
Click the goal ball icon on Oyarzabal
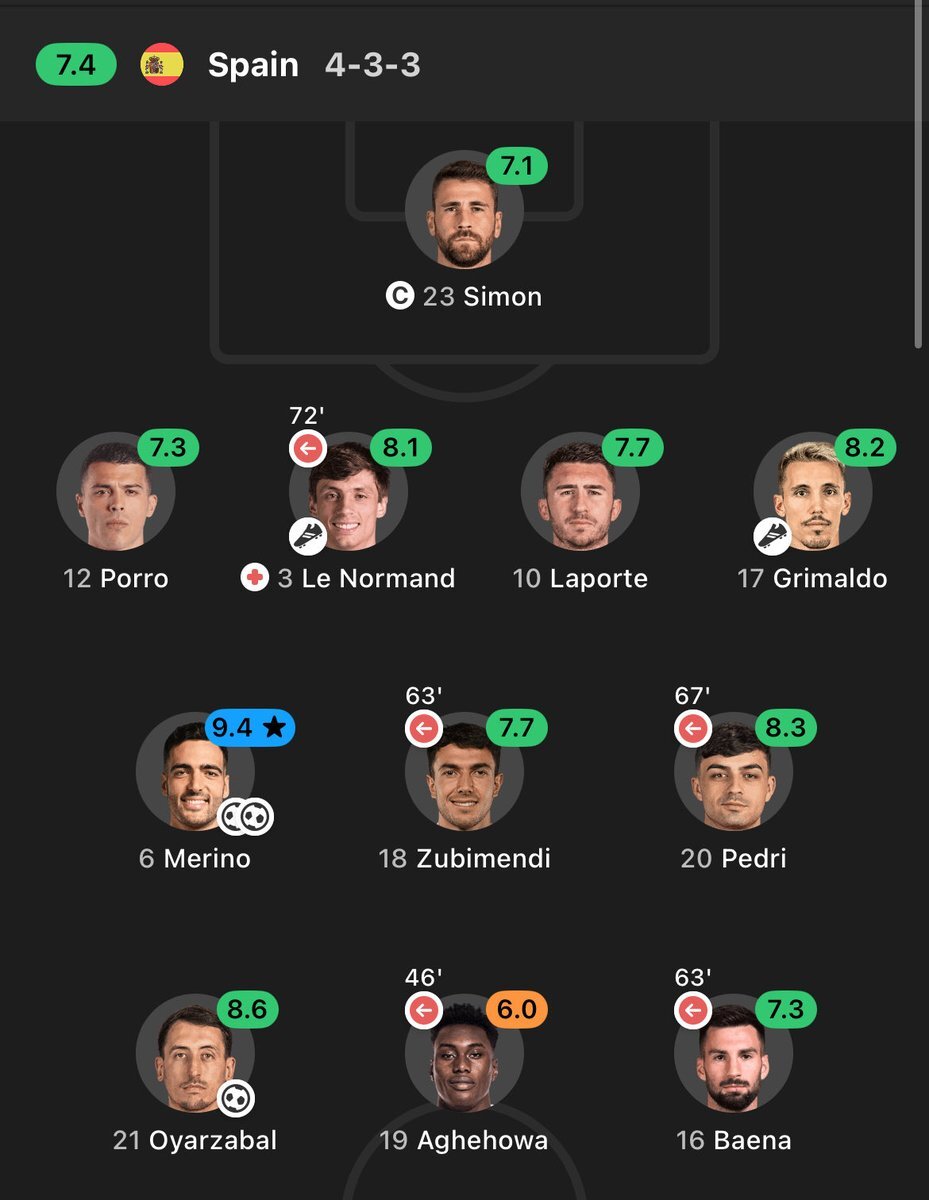pyautogui.click(x=237, y=1098)
